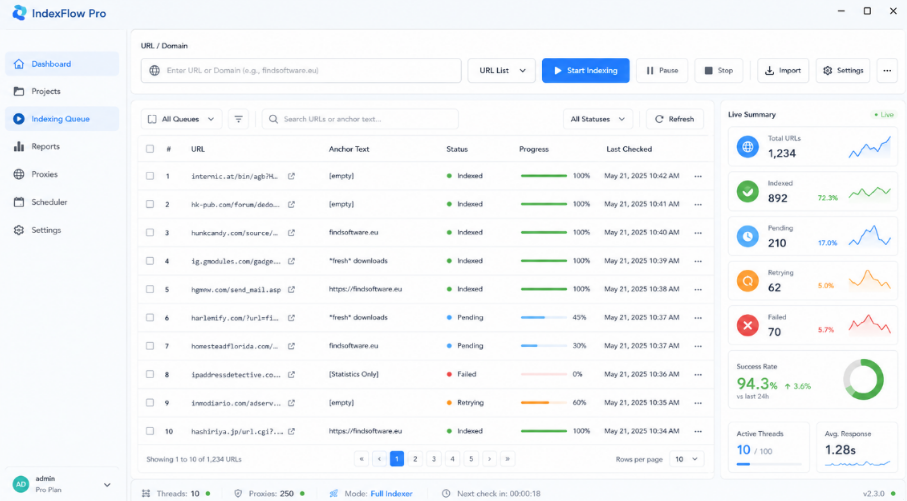The width and height of the screenshot is (907, 501).
Task: Open external link for homesteadflorida.com URL
Action: 292,346
